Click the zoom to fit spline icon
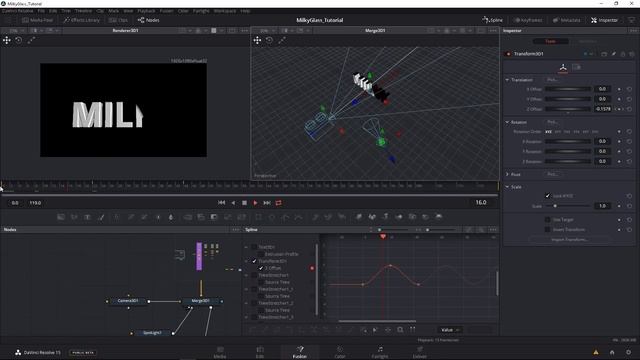Screen dimensions: 640x360 pos(400,330)
